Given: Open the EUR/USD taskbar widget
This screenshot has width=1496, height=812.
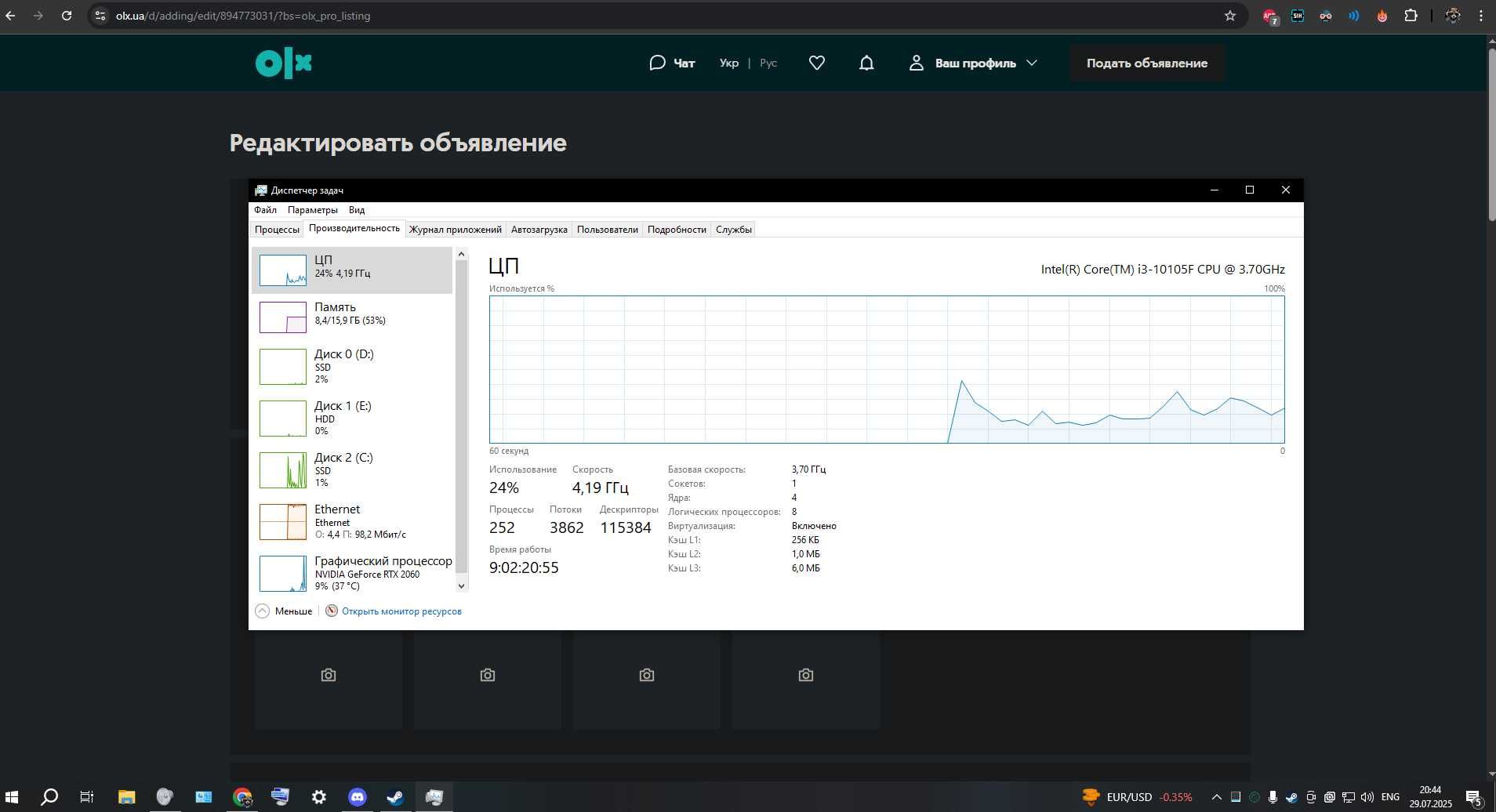Looking at the screenshot, I should tap(1138, 797).
